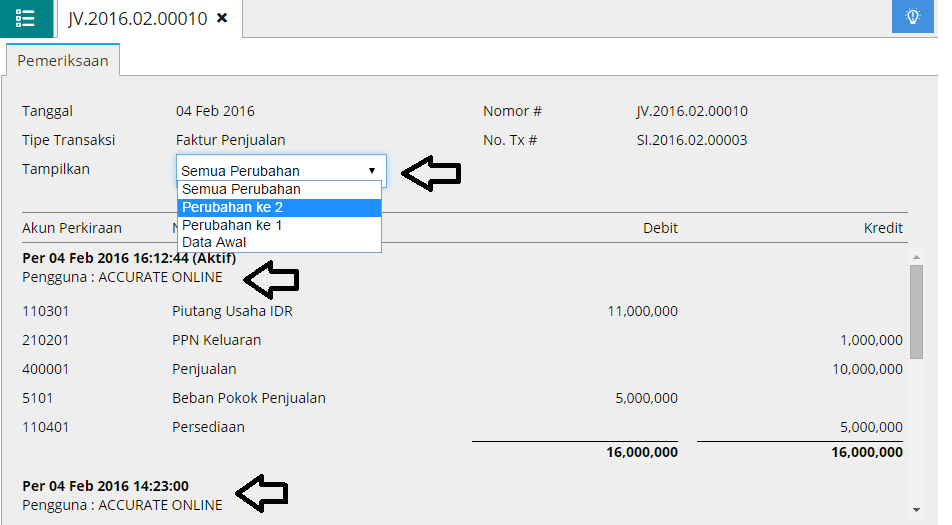This screenshot has width=952, height=525.
Task: Click the Piutang Usaha IDR row
Action: (232, 311)
